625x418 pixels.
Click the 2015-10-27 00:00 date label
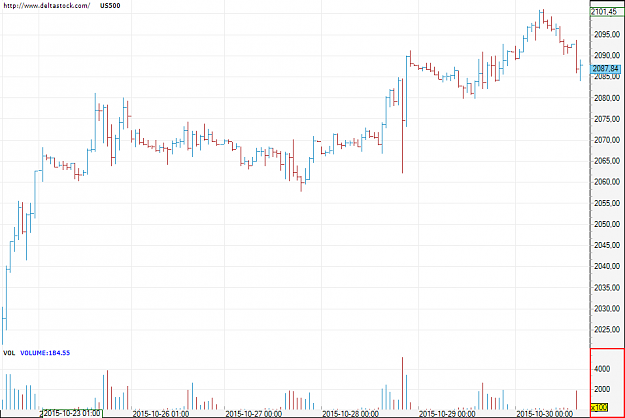tap(254, 414)
